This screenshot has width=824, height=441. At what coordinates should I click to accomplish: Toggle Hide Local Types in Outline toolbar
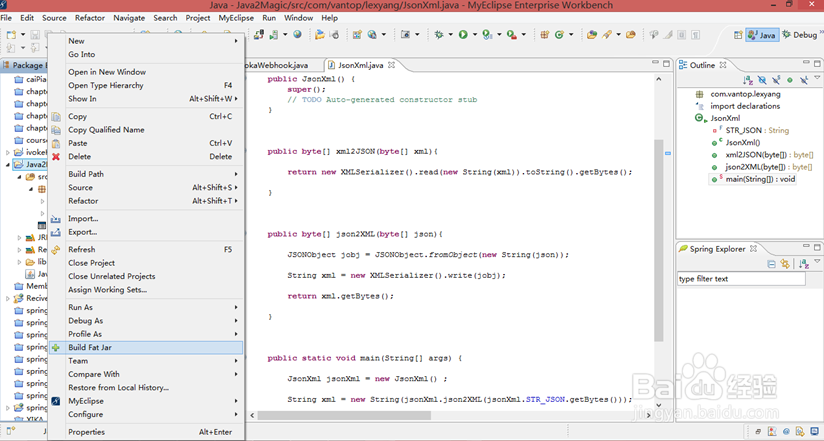(x=804, y=80)
